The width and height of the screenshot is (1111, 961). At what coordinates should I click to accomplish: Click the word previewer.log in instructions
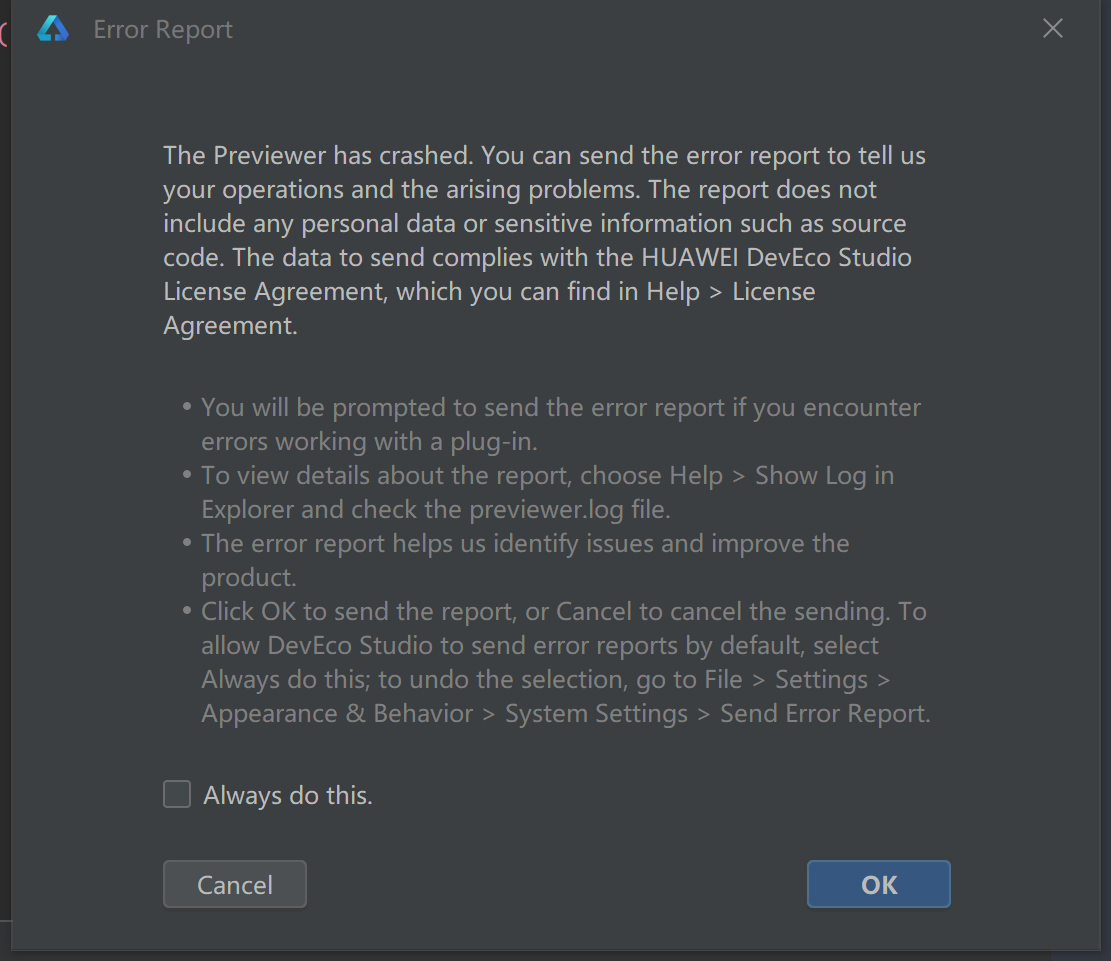click(546, 510)
